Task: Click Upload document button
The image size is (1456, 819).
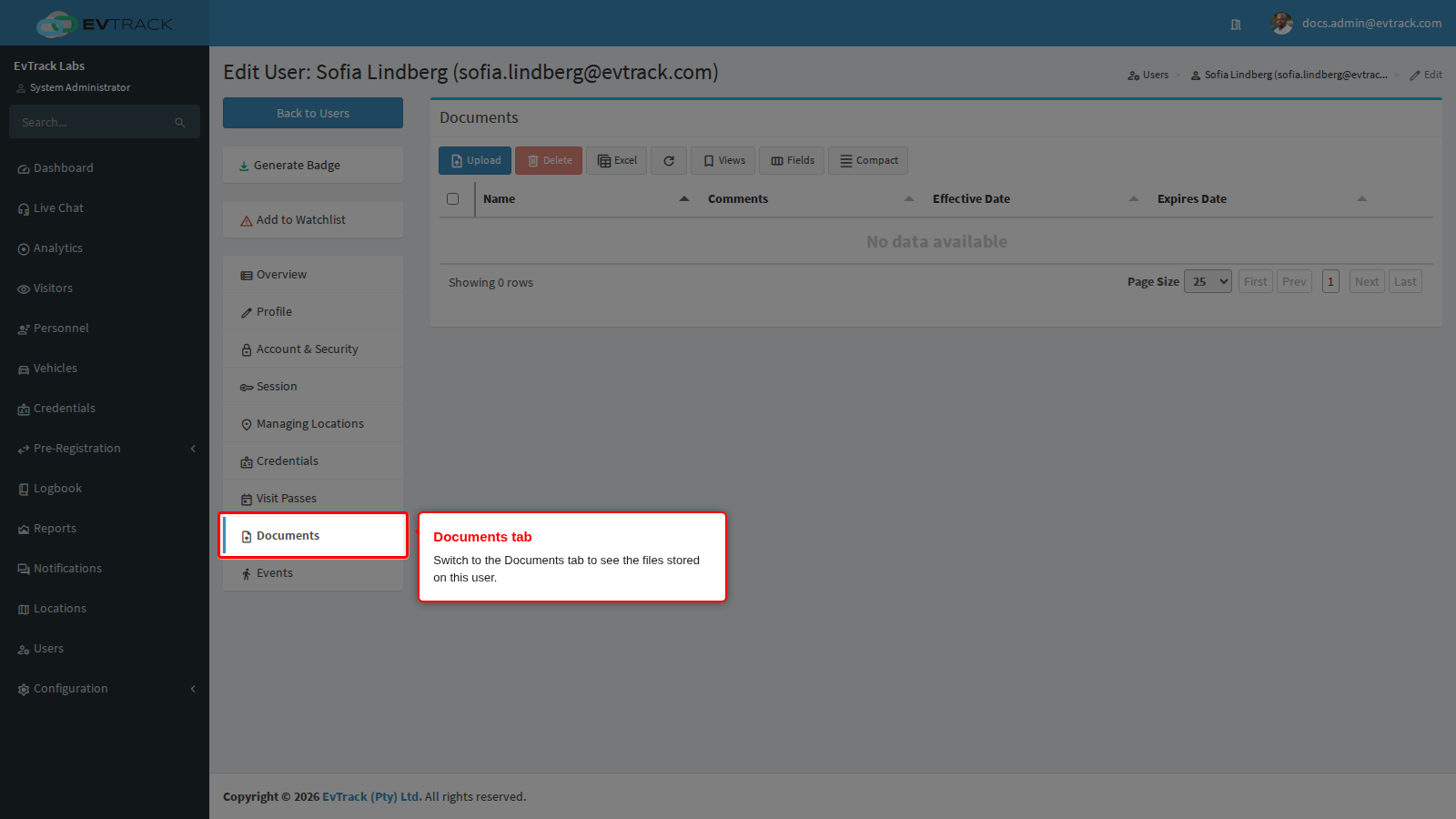Action: point(475,160)
